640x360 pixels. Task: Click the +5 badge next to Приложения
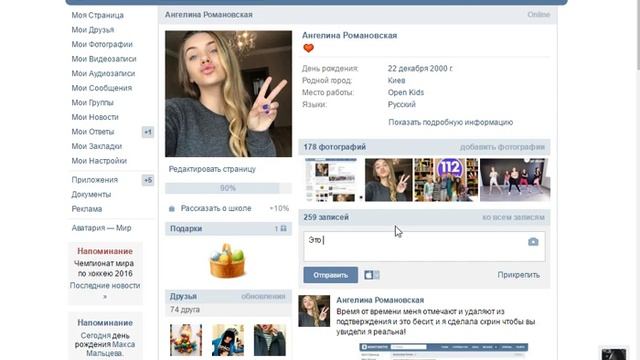pyautogui.click(x=148, y=180)
